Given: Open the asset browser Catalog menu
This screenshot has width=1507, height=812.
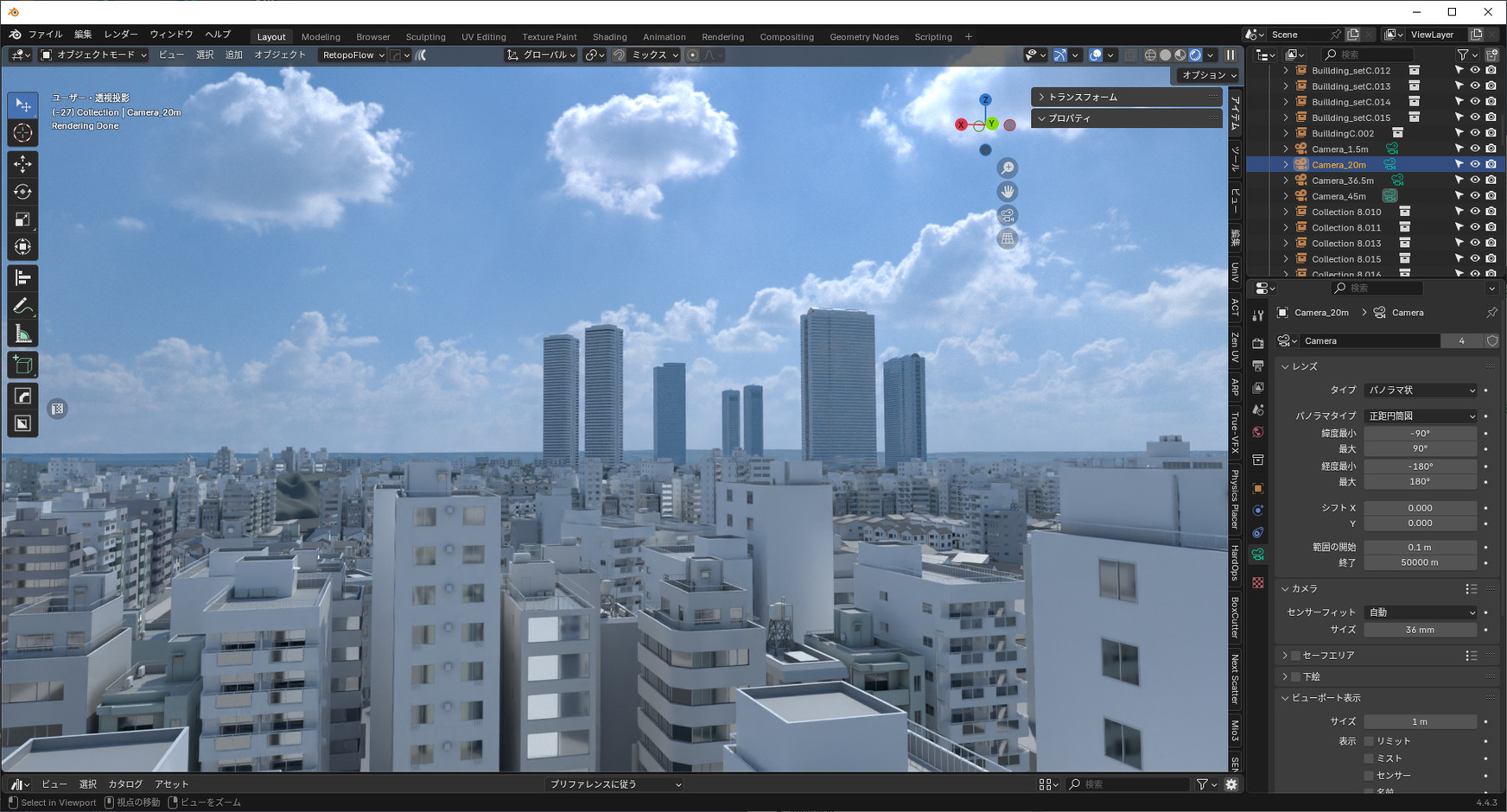Looking at the screenshot, I should (125, 784).
